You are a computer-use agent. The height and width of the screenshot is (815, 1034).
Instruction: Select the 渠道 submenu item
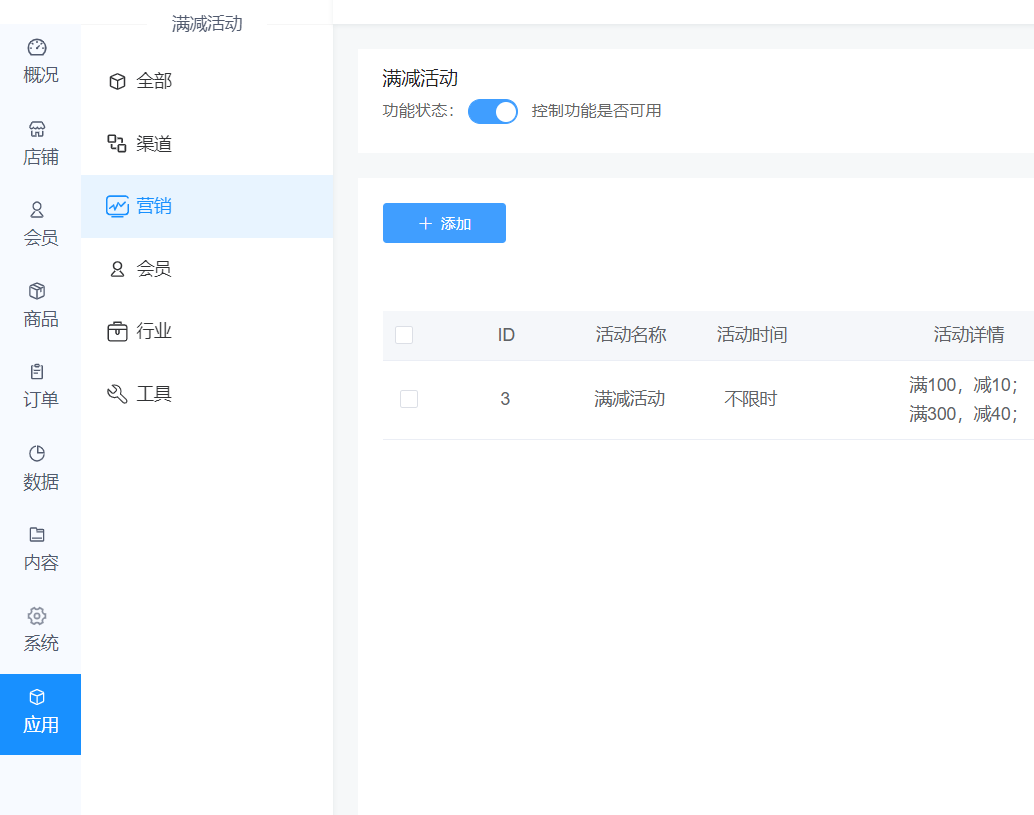154,144
